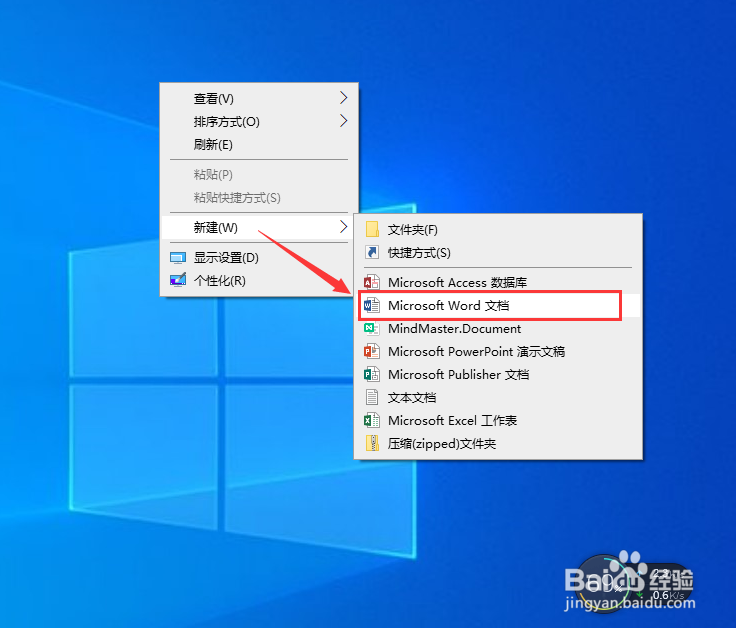Open 显示设置(D) display settings
This screenshot has width=736, height=628.
pos(259,258)
